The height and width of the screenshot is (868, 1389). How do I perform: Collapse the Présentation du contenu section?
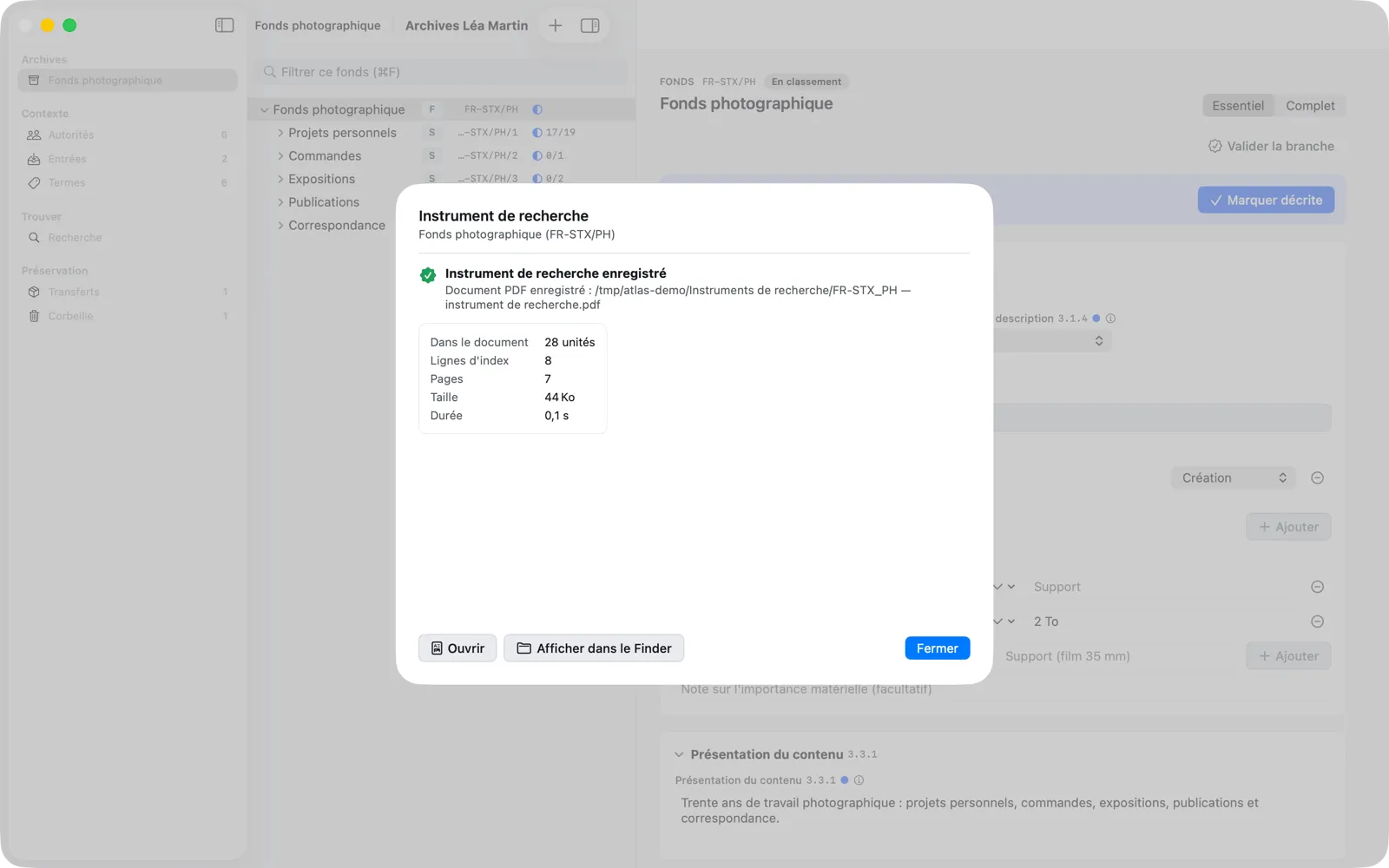tap(679, 754)
